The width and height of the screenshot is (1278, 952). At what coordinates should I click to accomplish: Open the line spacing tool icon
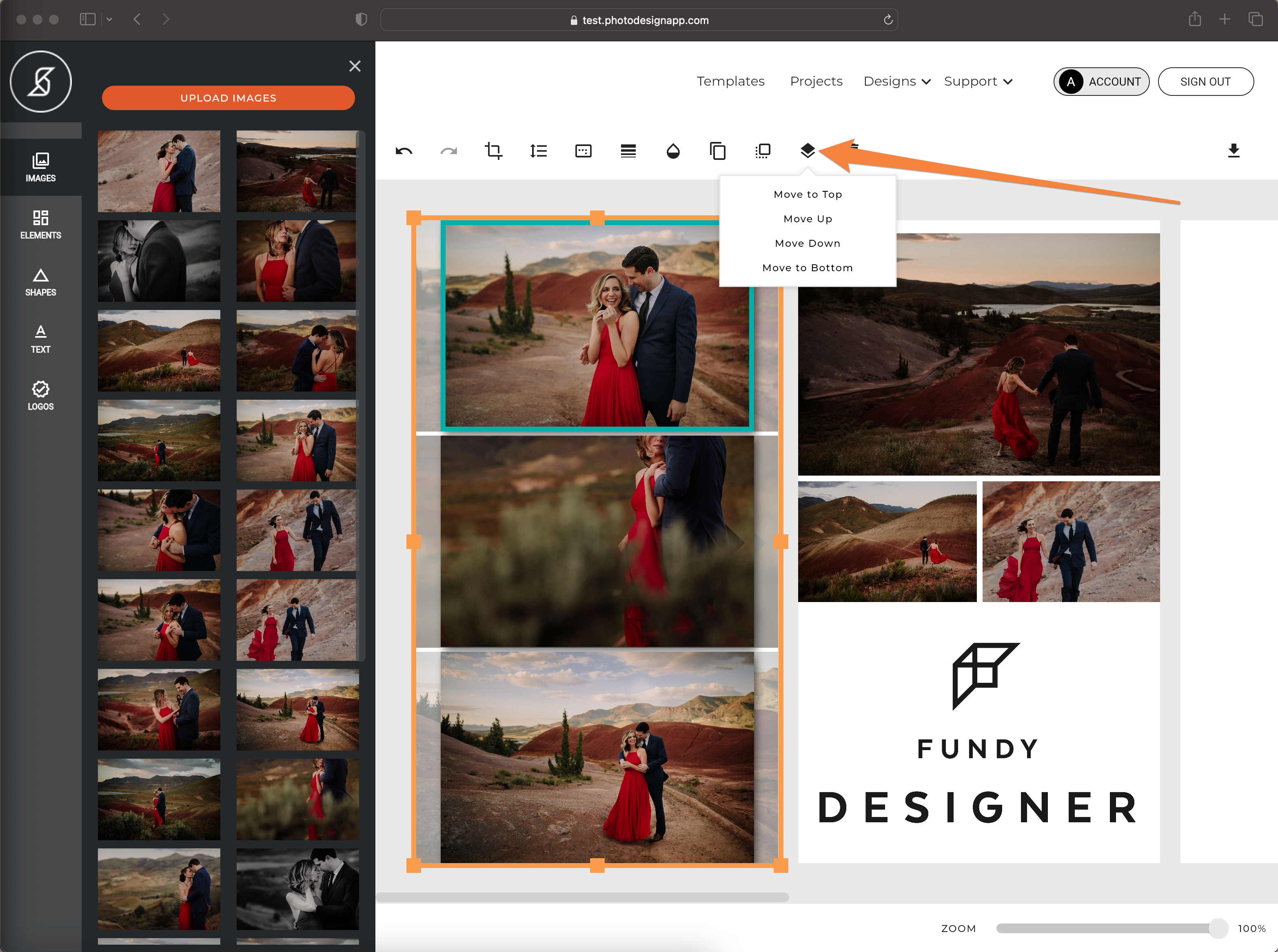point(538,151)
